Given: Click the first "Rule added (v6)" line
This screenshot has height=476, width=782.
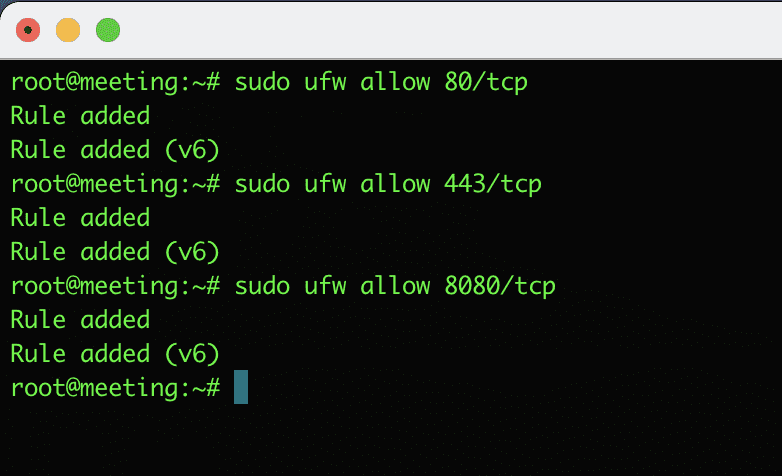Looking at the screenshot, I should (x=114, y=150).
